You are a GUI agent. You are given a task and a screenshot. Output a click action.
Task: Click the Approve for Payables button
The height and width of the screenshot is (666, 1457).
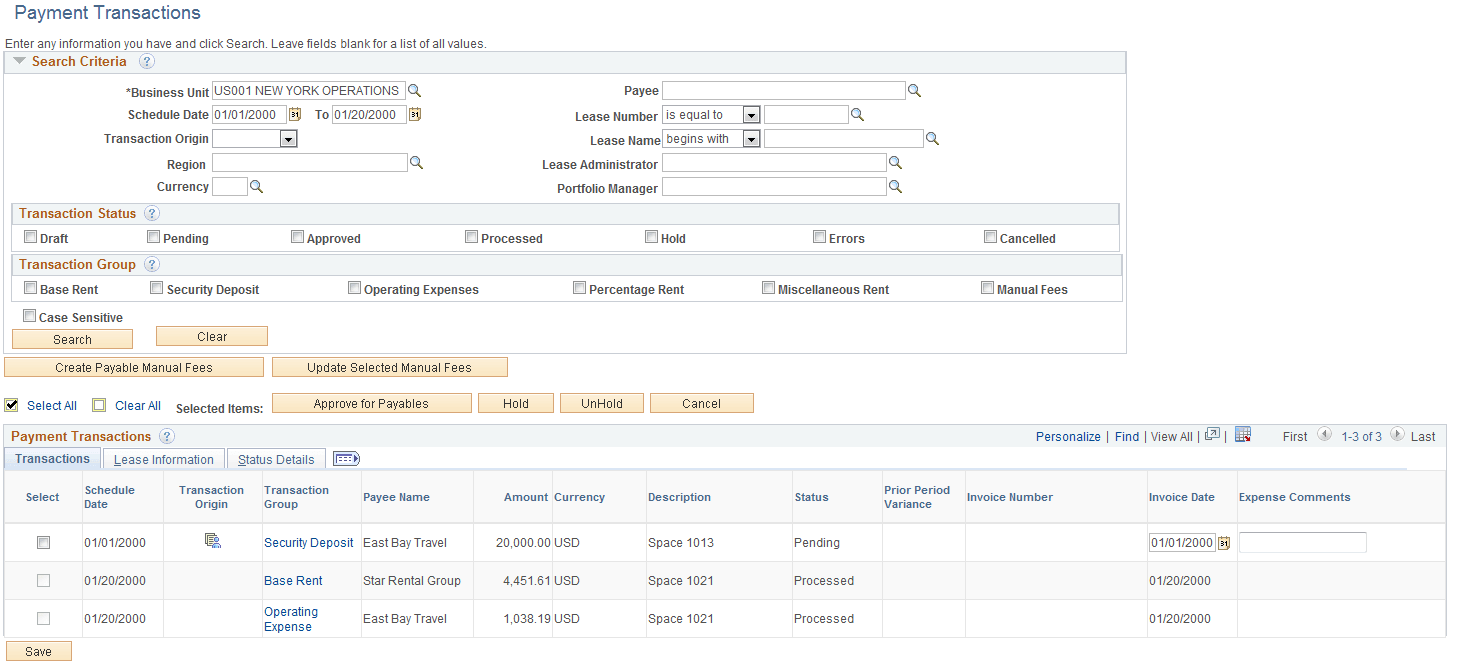371,402
